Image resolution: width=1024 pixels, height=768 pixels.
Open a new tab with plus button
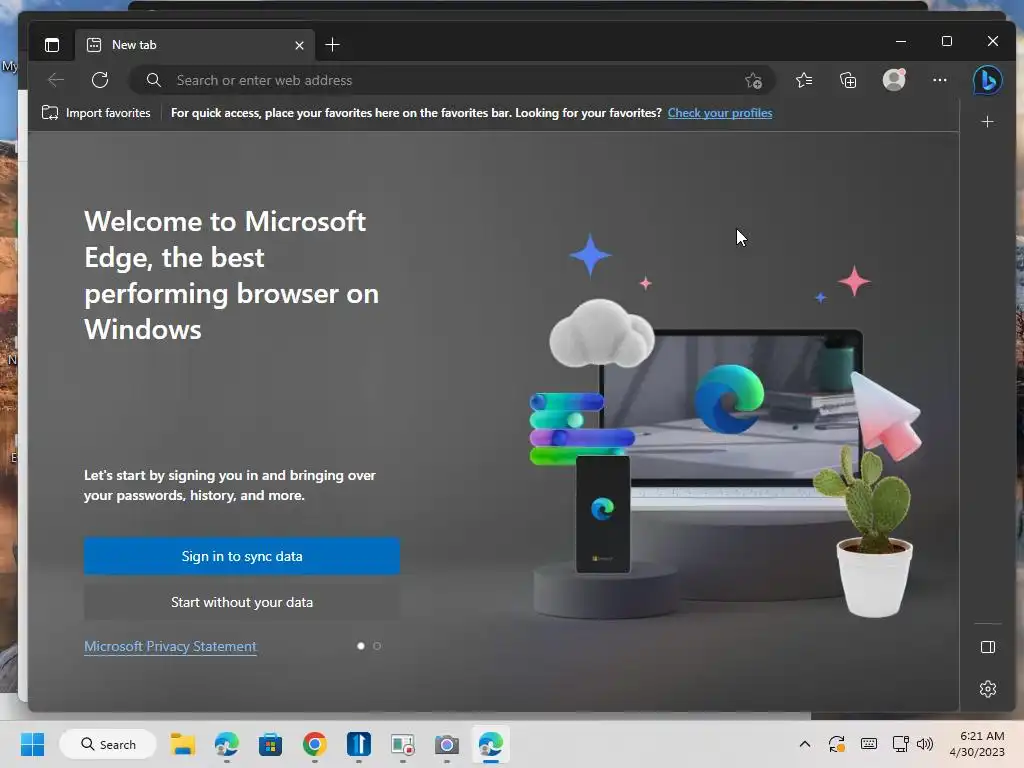[x=332, y=45]
